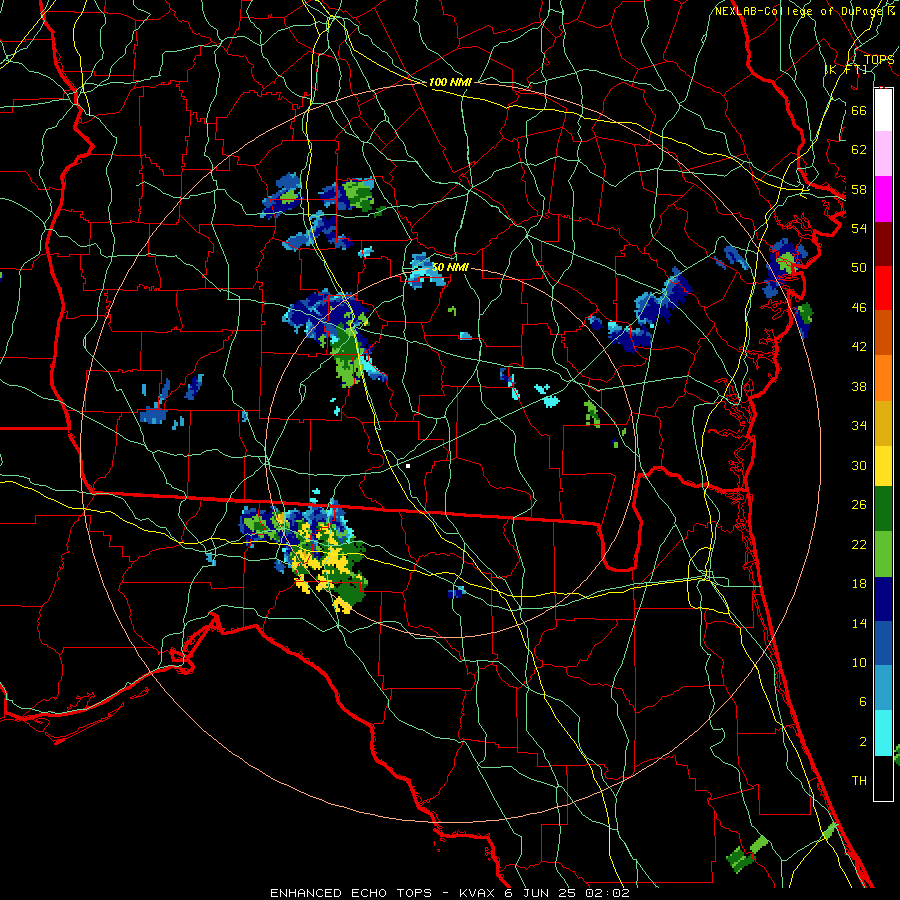Select the bright red legend swatch
Screen dimensions: 900x900
(883, 288)
